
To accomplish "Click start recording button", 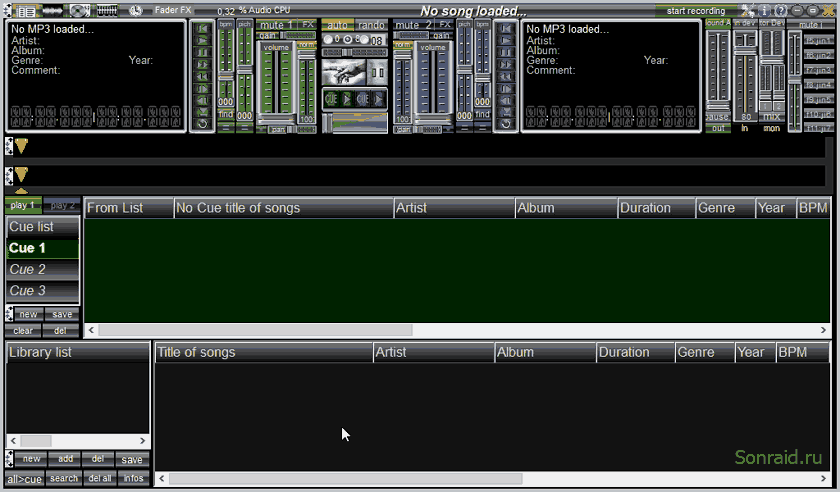I will [695, 11].
